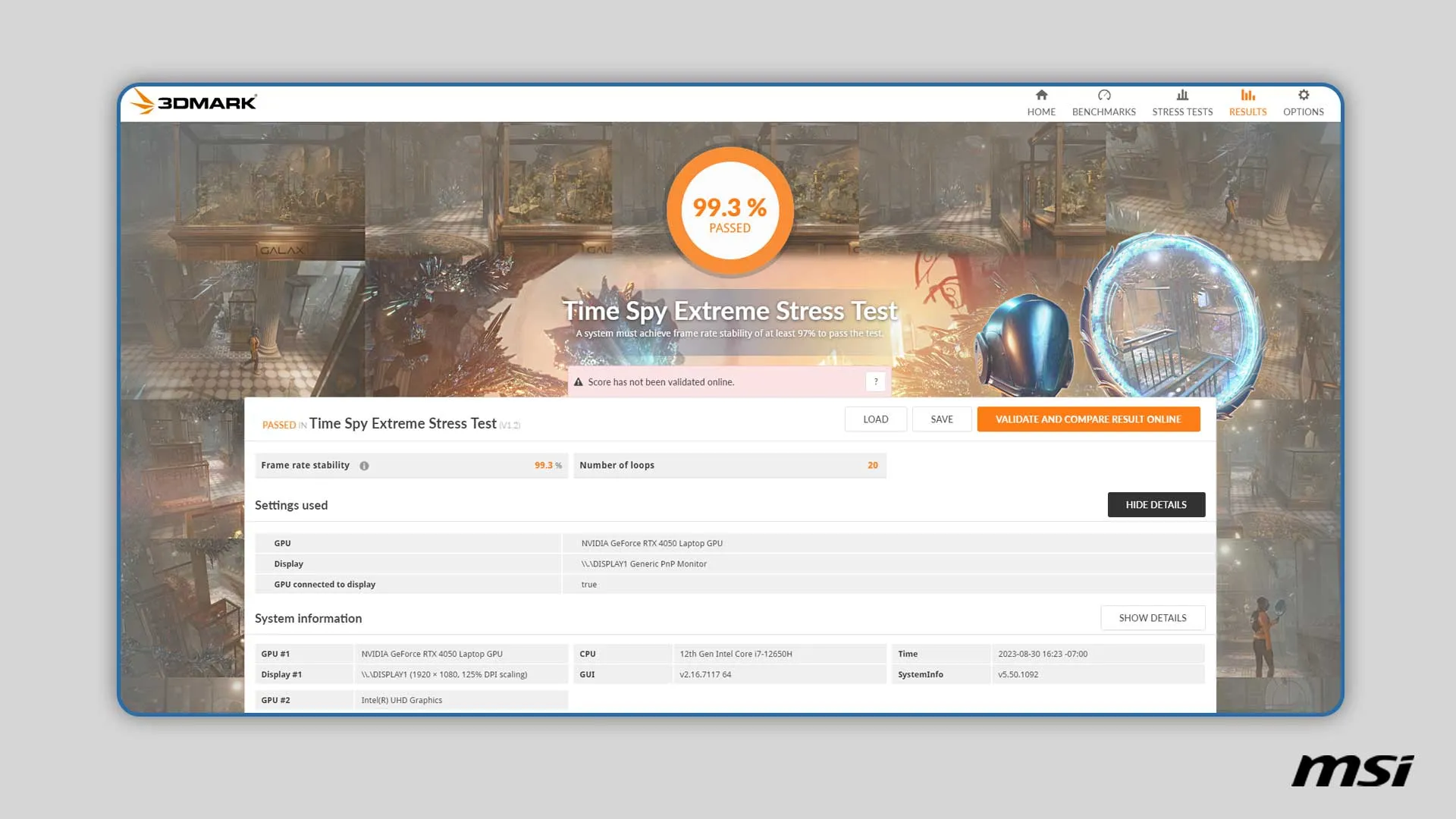
Task: Click the GPU #1 NVIDIA GeForce value
Action: [x=431, y=654]
